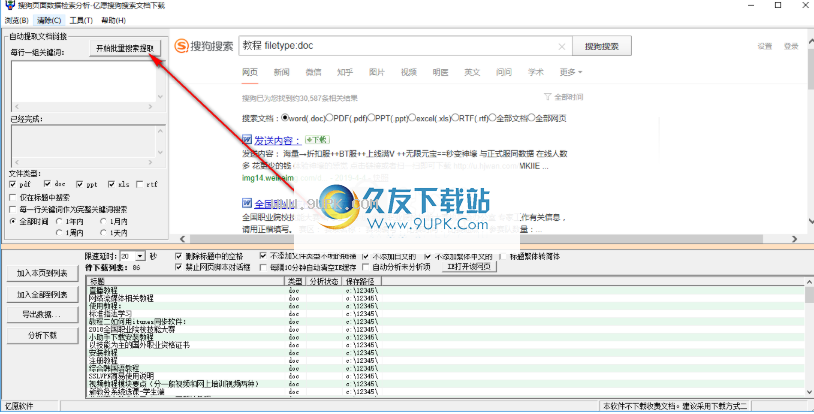814x414 pixels.
Task: Click the browser horizontal scrollbar
Action: click(x=488, y=239)
